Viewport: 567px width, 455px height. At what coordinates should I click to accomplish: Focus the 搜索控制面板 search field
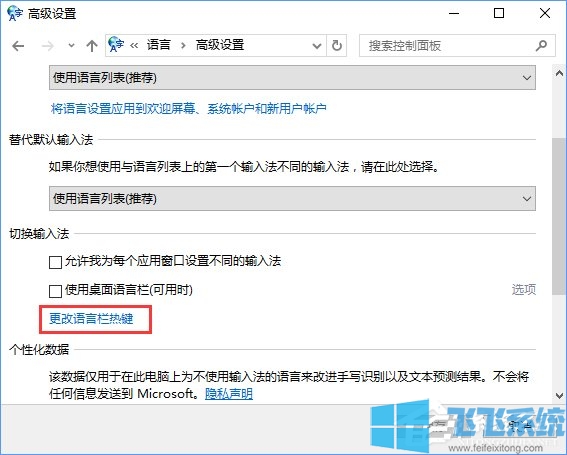[x=457, y=46]
